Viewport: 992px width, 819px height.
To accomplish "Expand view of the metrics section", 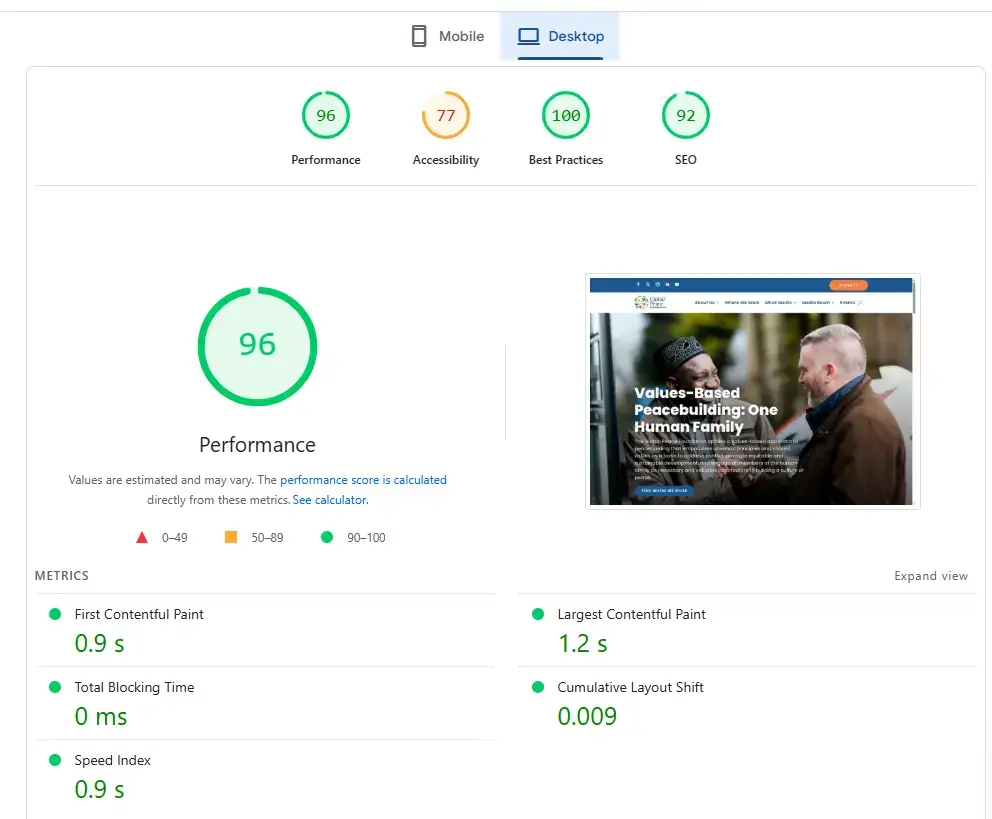I will point(930,576).
